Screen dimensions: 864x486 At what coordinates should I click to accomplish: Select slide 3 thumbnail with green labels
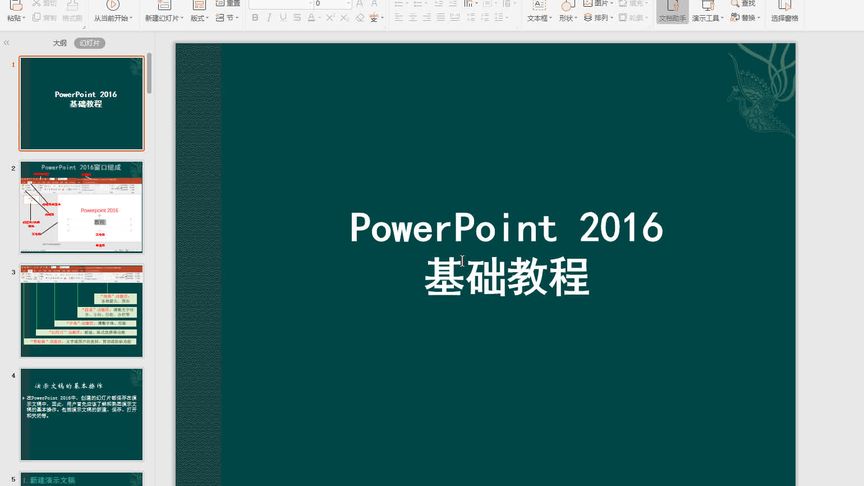point(82,311)
